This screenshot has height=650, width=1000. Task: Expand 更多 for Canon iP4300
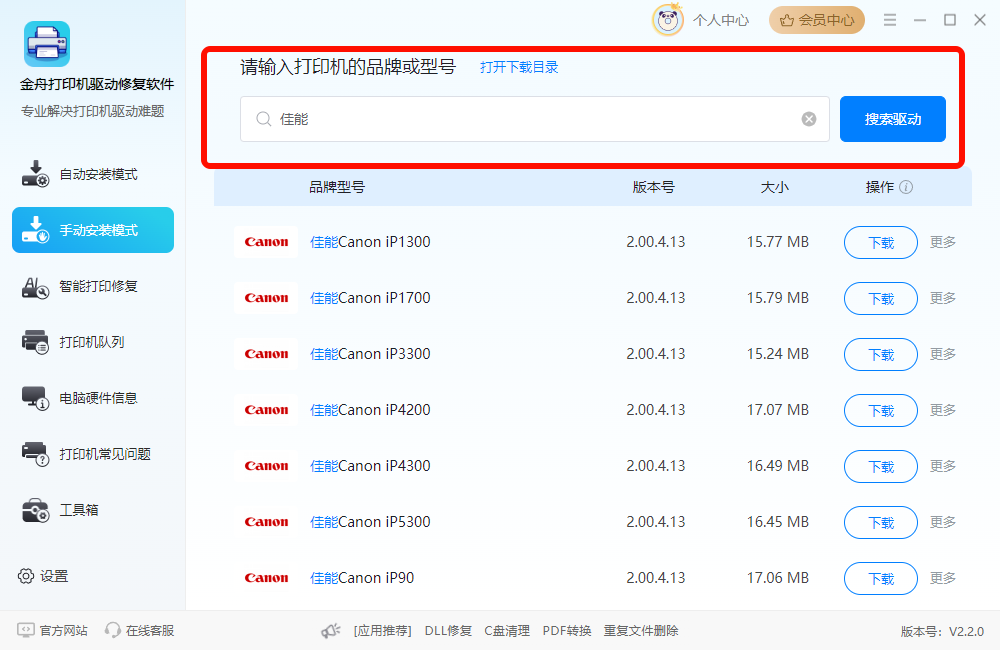coord(943,466)
